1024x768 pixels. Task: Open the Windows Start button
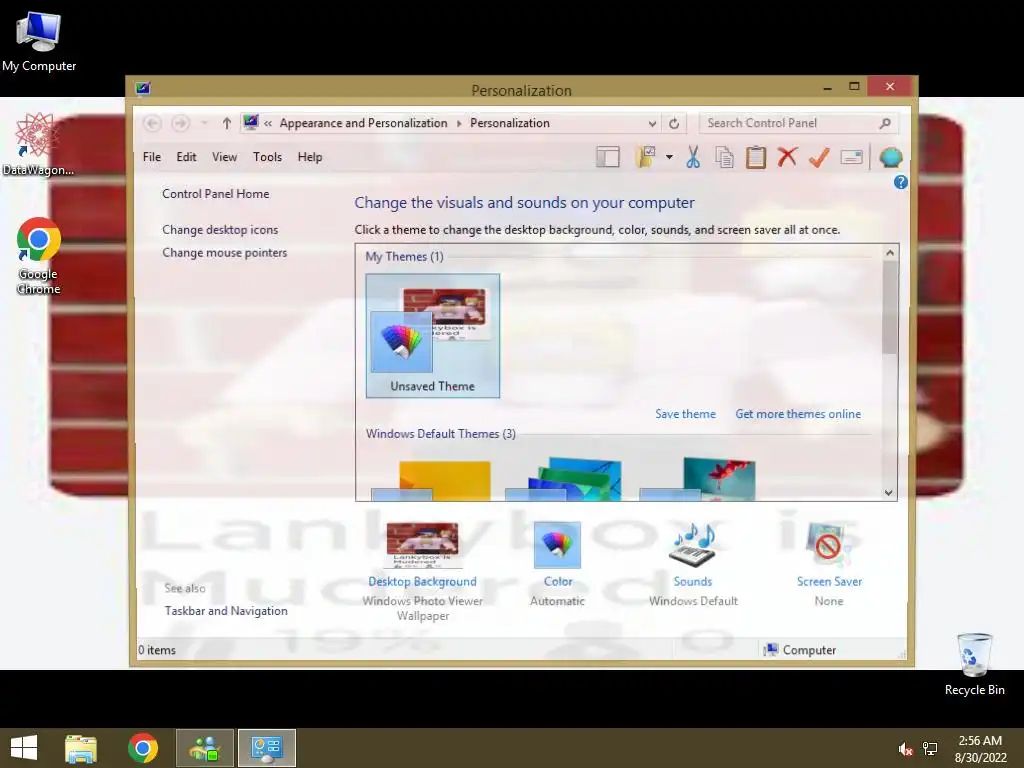(x=24, y=748)
